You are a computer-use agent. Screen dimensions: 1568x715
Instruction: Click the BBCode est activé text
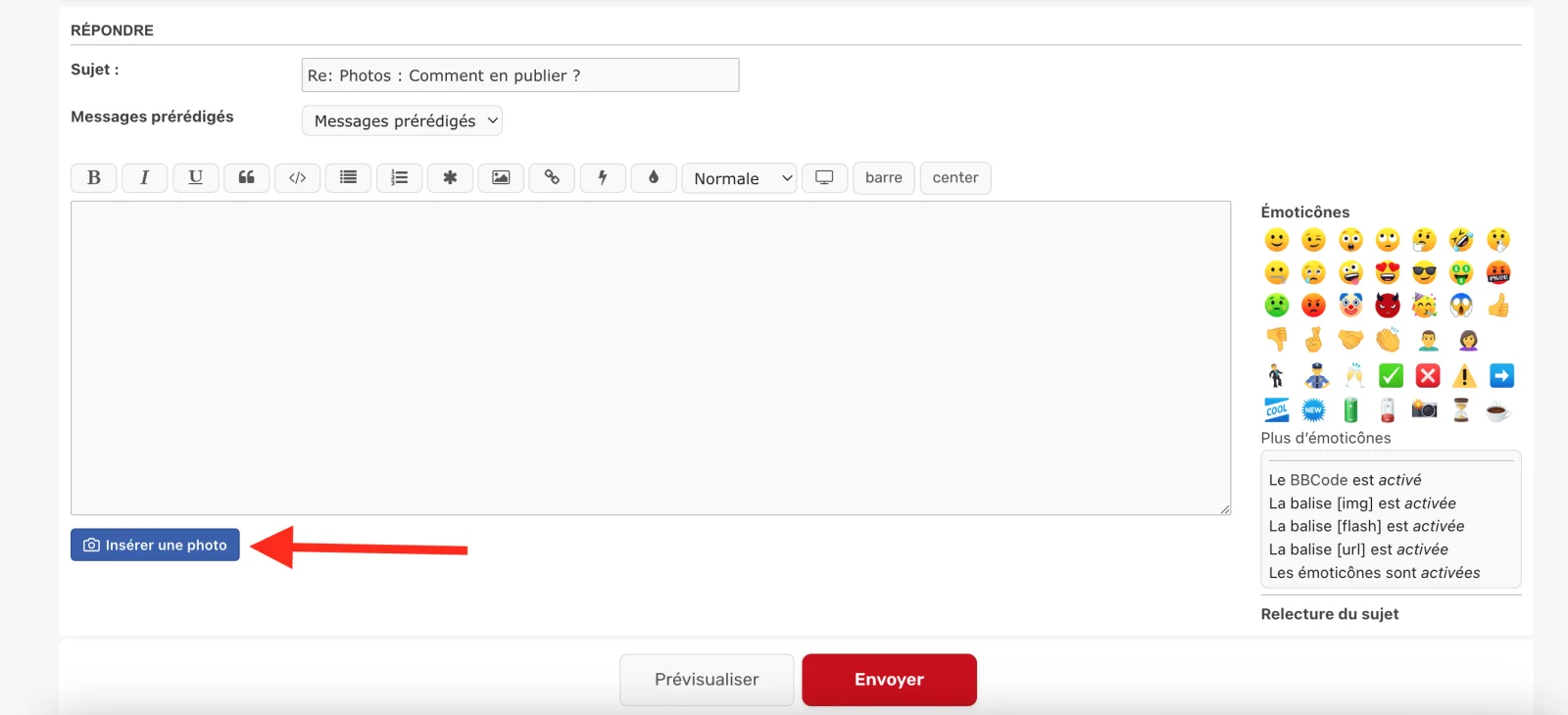pyautogui.click(x=1345, y=480)
